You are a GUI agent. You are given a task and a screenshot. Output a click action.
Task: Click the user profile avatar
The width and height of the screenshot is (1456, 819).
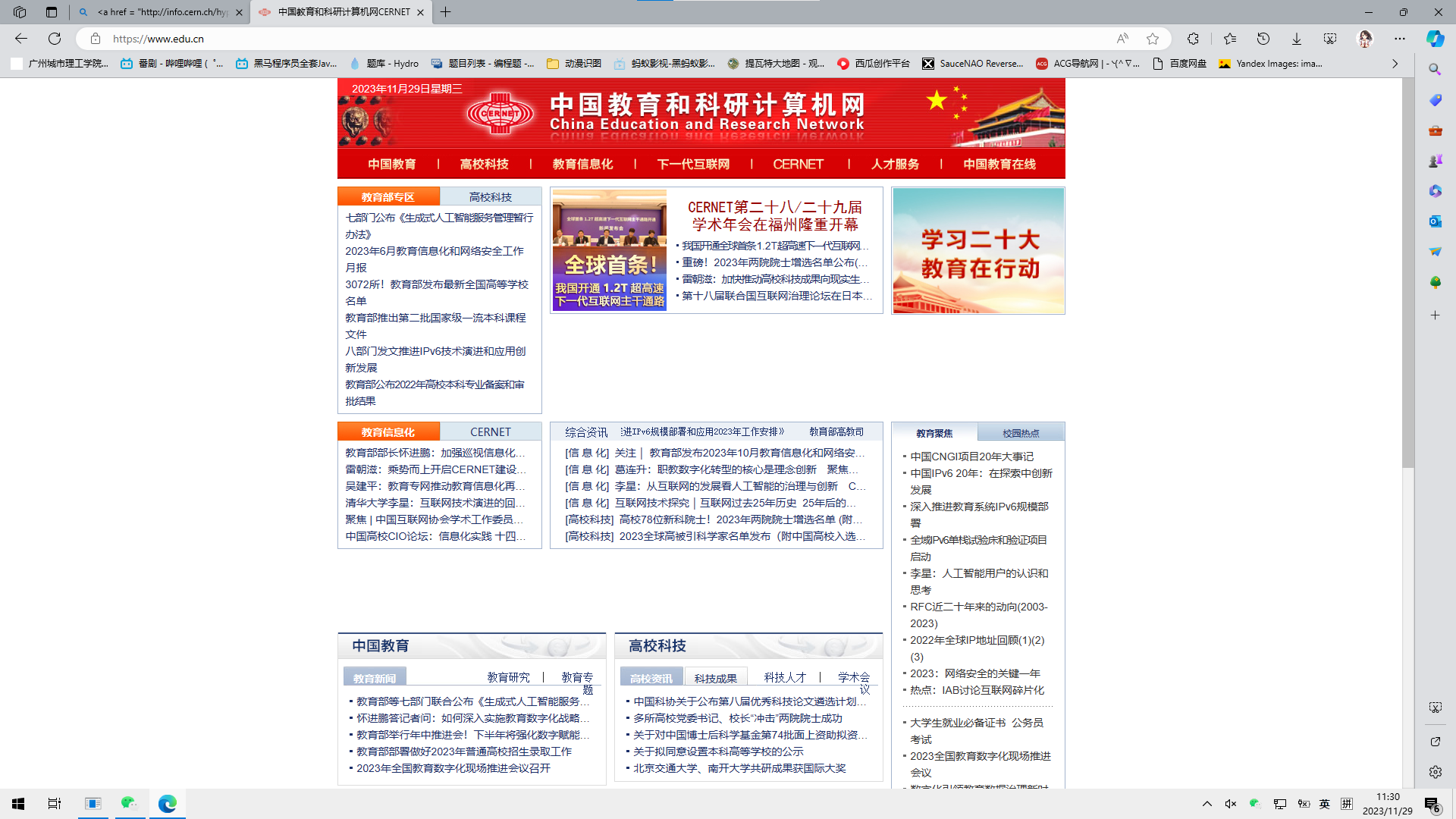(1365, 39)
